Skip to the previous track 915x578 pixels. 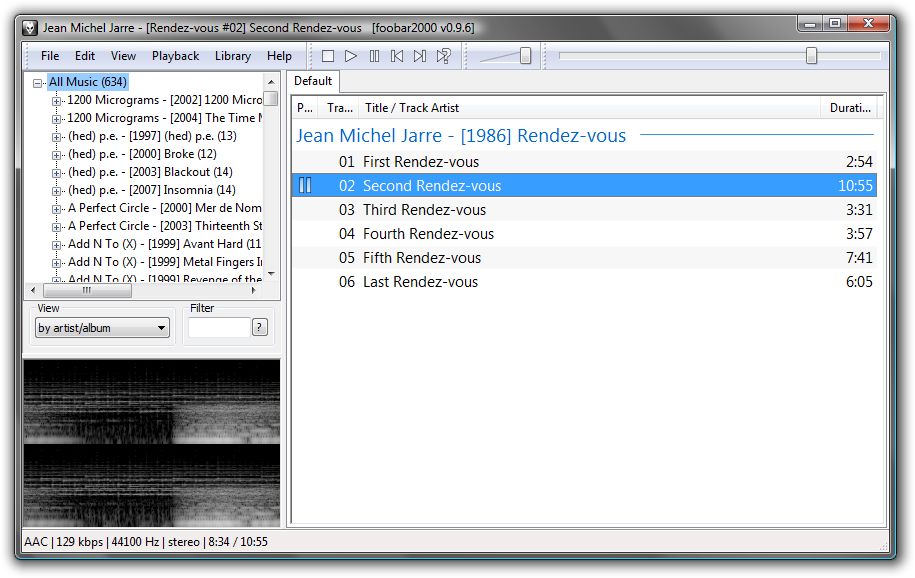pos(397,56)
